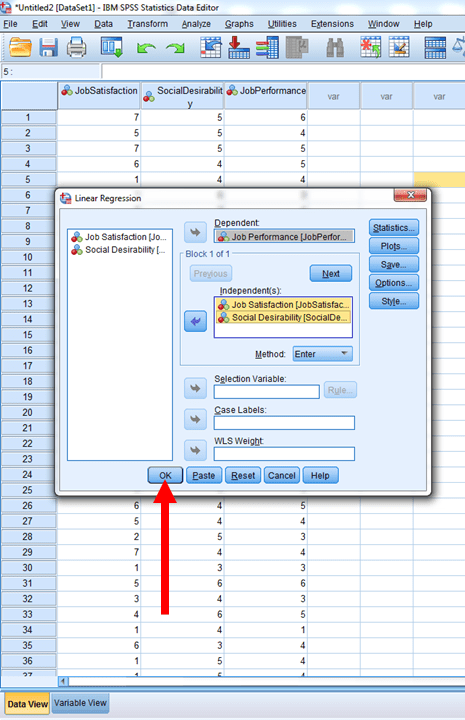Click the grayed Rule... button
The width and height of the screenshot is (465, 720).
340,390
